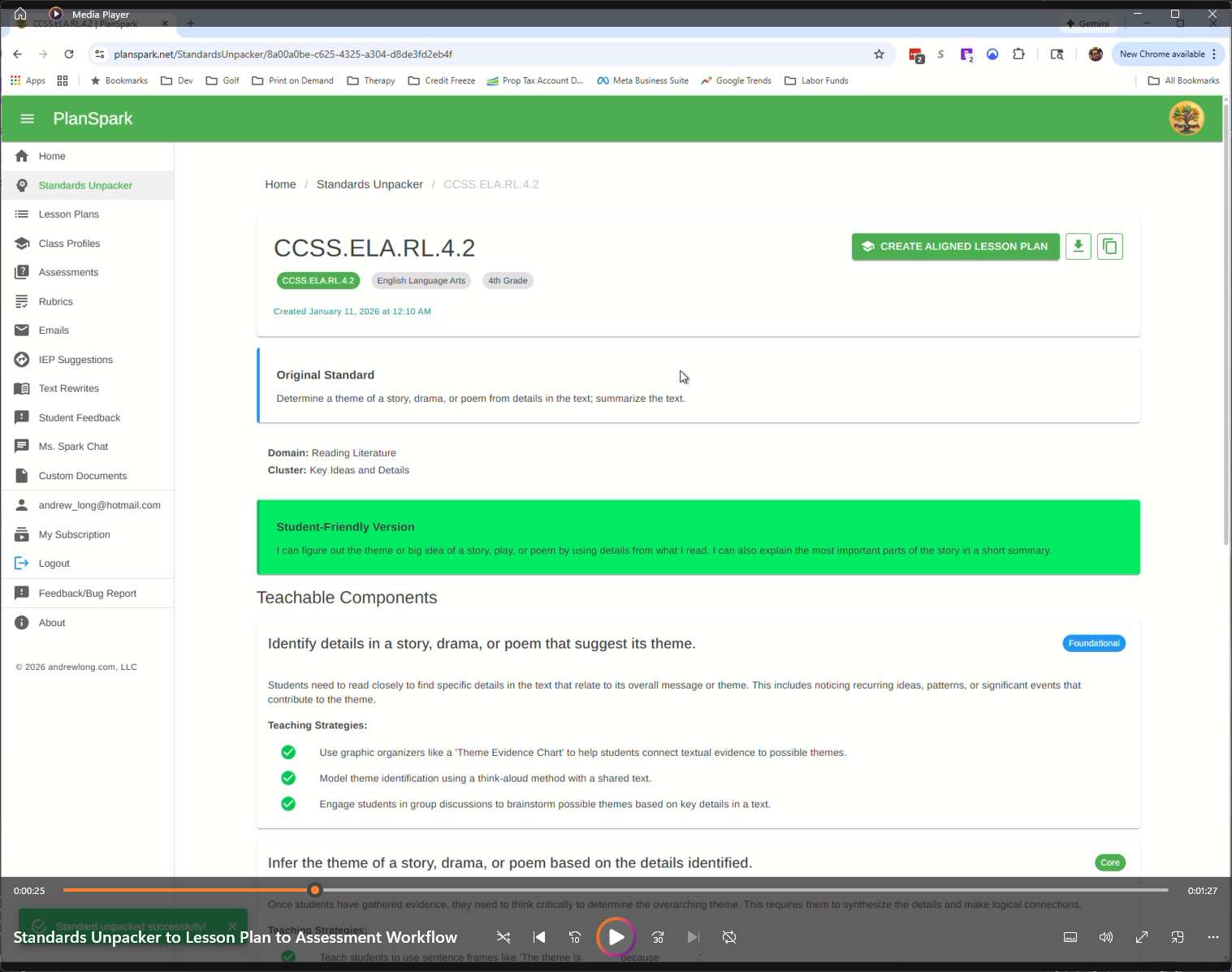Click the download icon next to Create Aligned Lesson Plan
The height and width of the screenshot is (972, 1232).
pyautogui.click(x=1078, y=246)
